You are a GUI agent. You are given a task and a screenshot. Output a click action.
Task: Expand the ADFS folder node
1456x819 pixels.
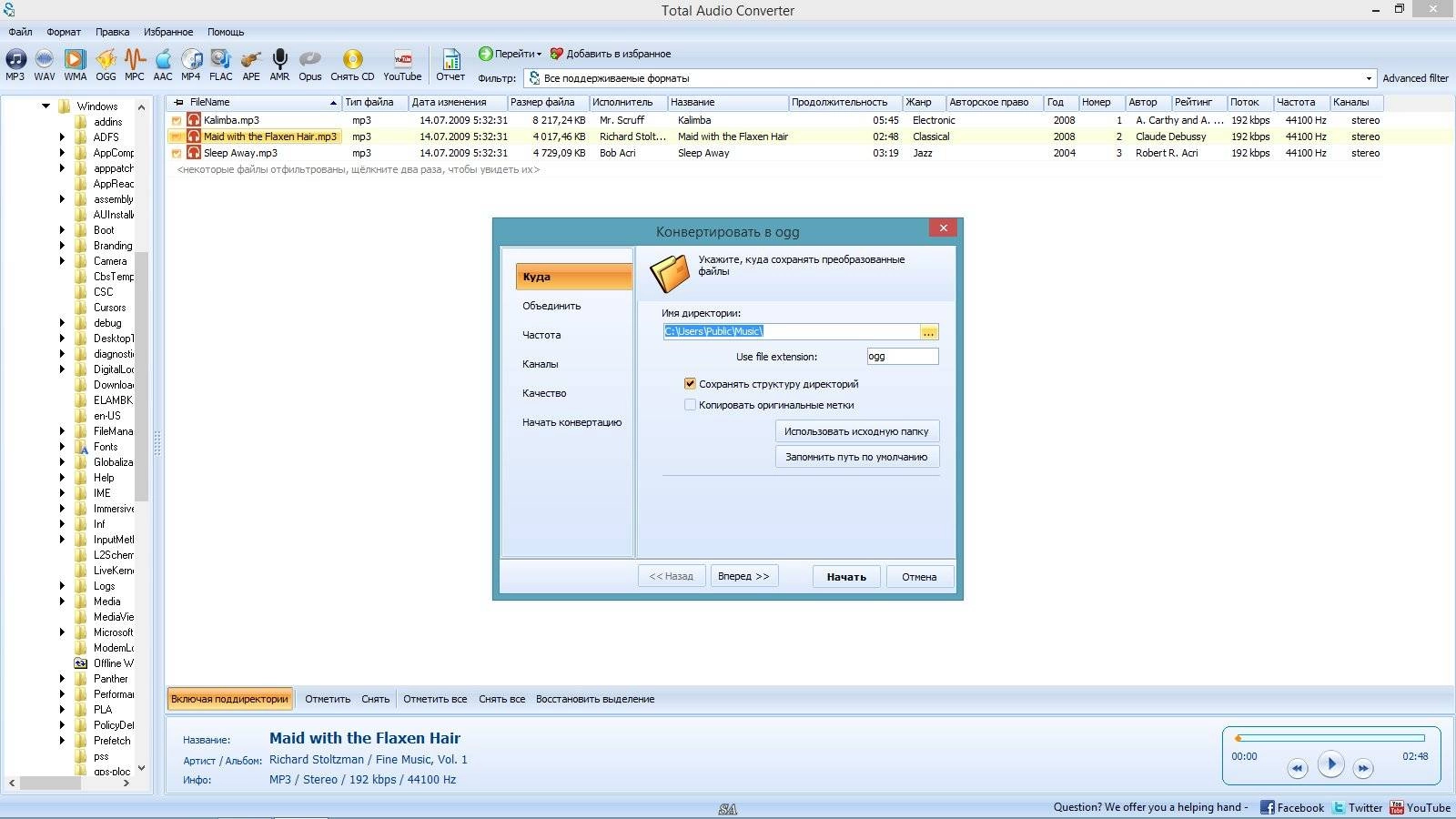click(62, 137)
